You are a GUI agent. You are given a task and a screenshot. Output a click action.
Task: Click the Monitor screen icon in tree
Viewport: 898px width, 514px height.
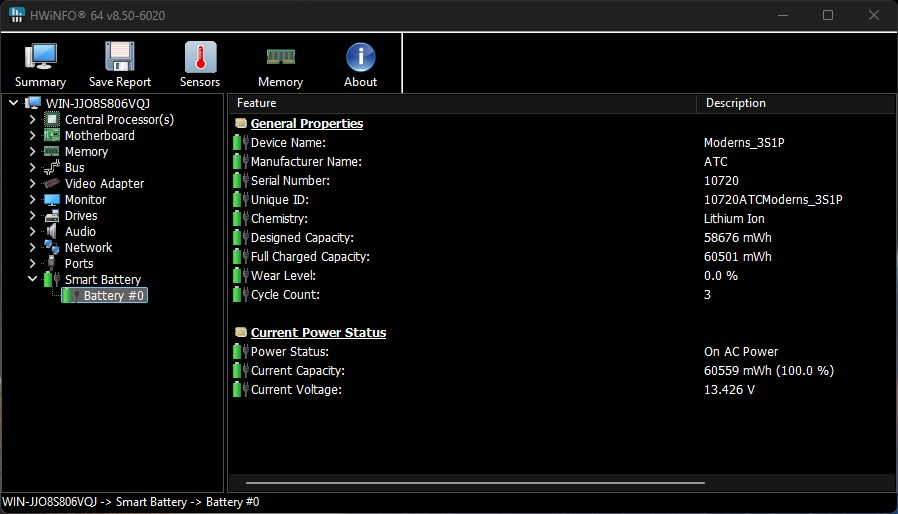[52, 199]
